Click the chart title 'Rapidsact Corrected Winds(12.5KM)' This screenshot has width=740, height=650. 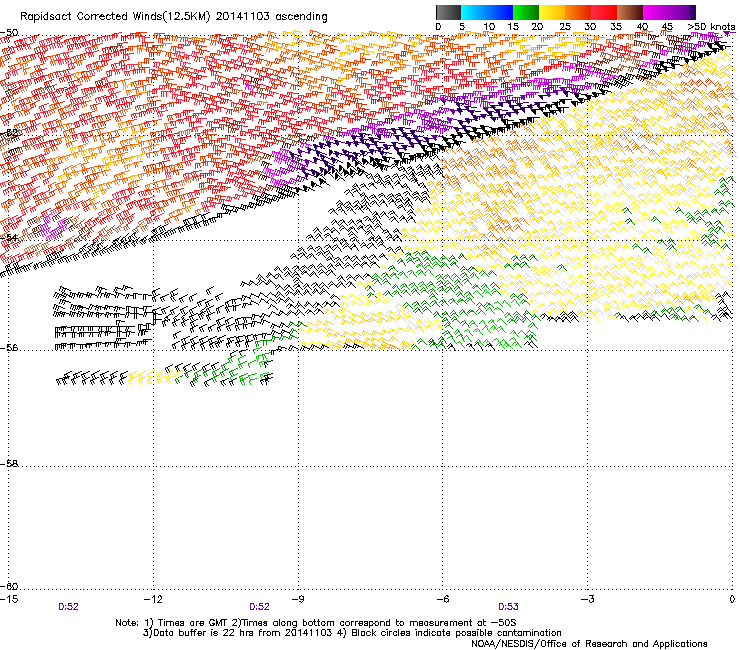115,17
